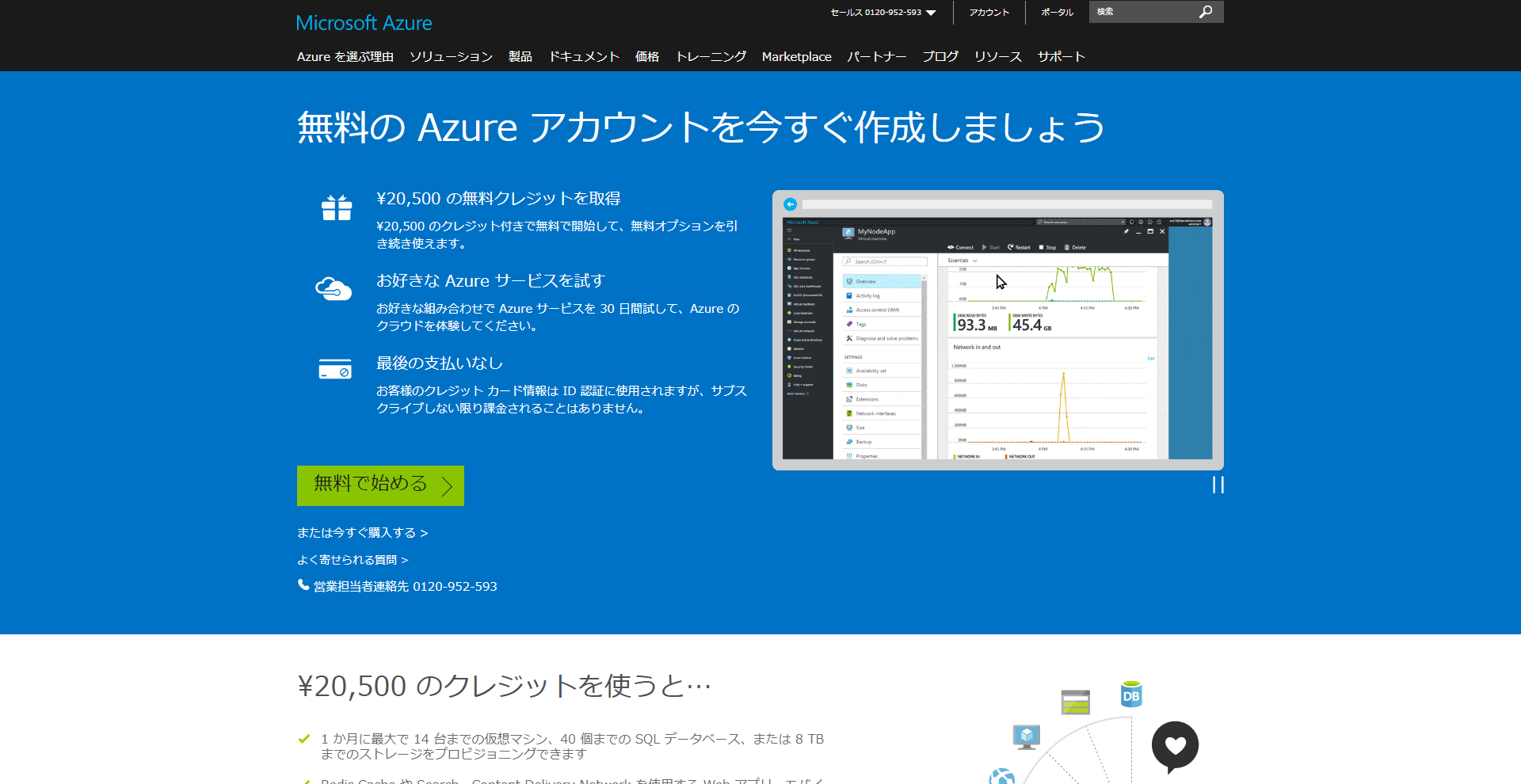Screen dimensions: 1521x784
Task: Expand More services in the portal sidebar
Action: (x=798, y=393)
